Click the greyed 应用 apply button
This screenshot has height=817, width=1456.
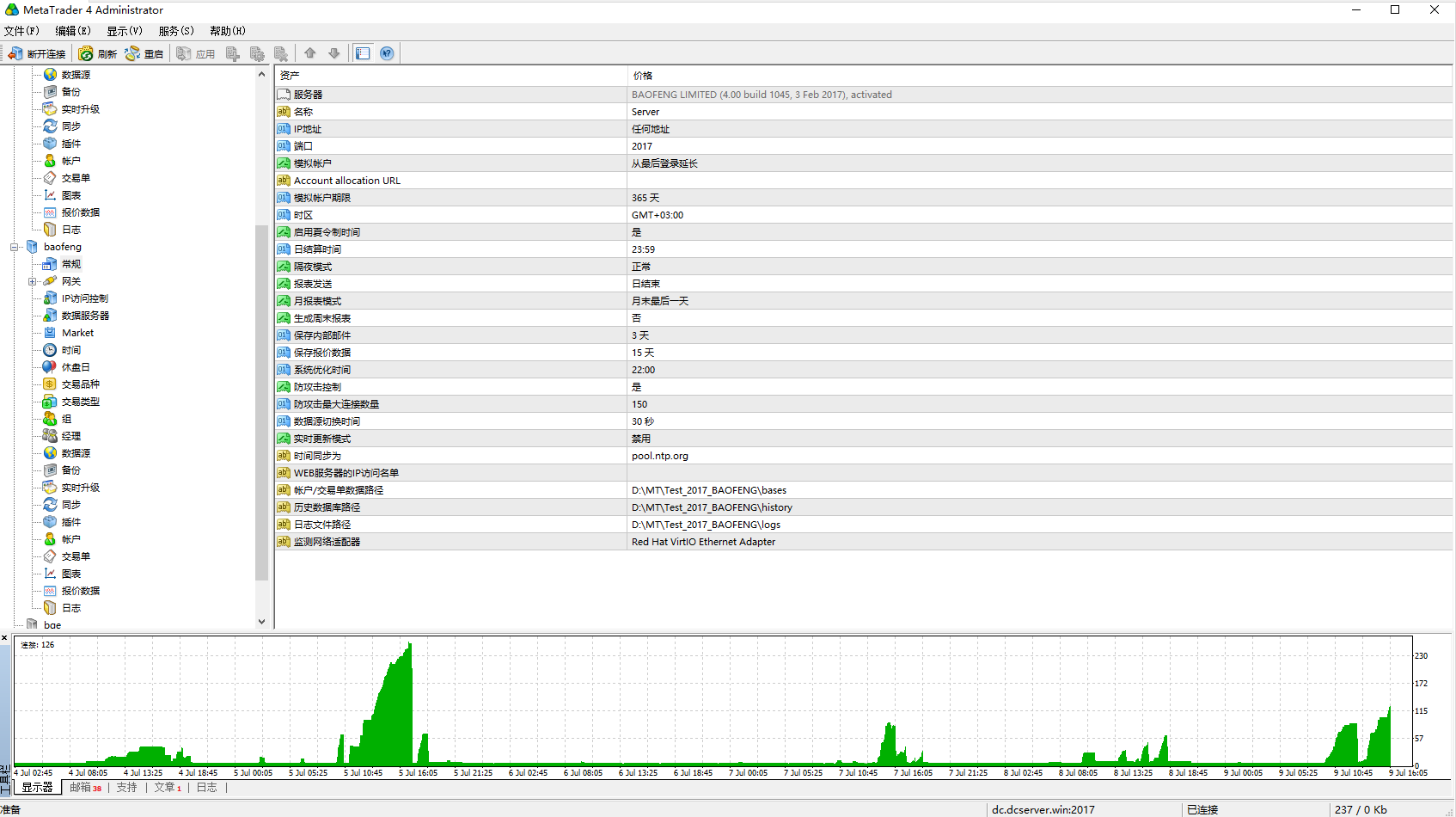(196, 53)
